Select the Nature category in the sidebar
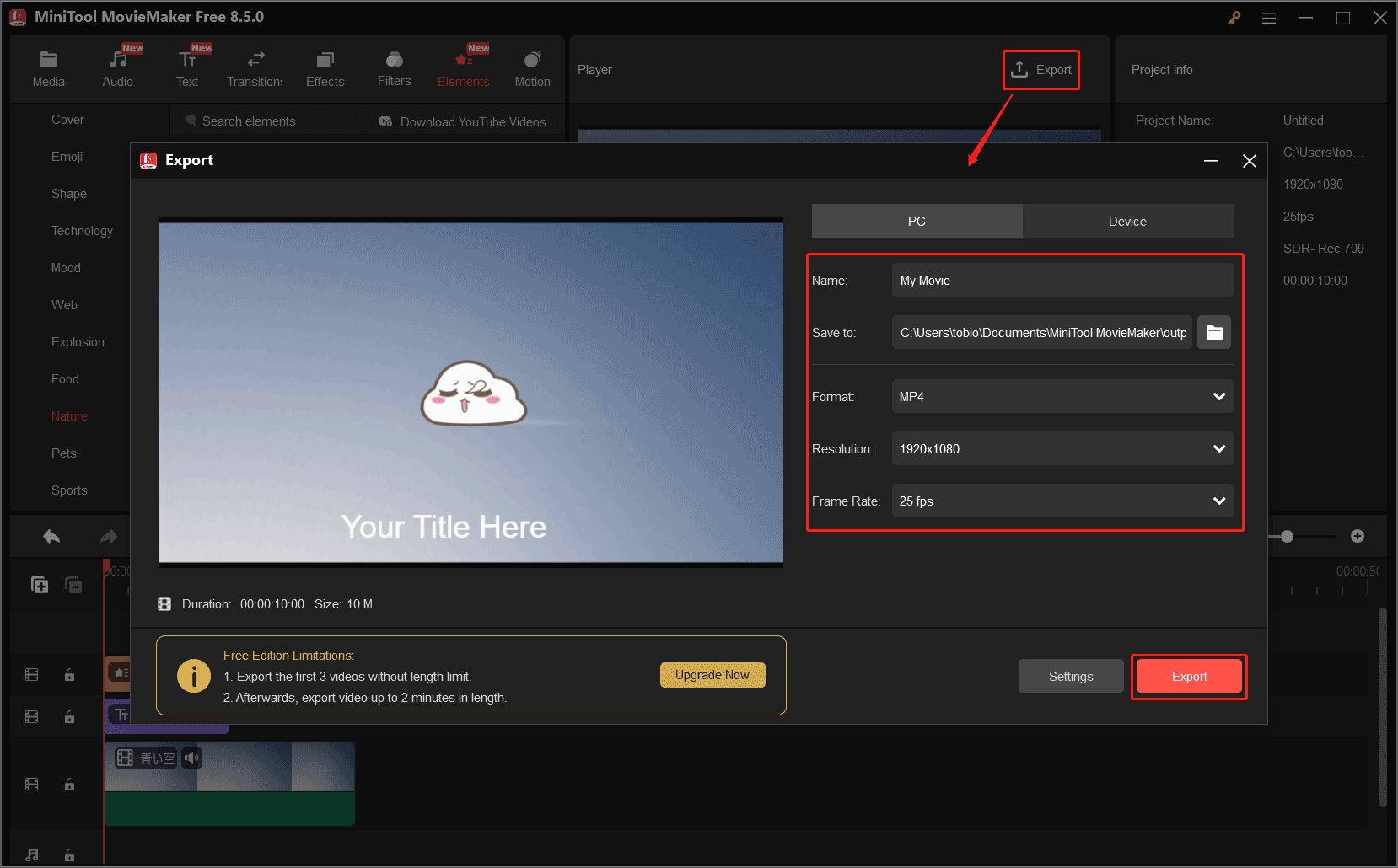 (x=69, y=415)
